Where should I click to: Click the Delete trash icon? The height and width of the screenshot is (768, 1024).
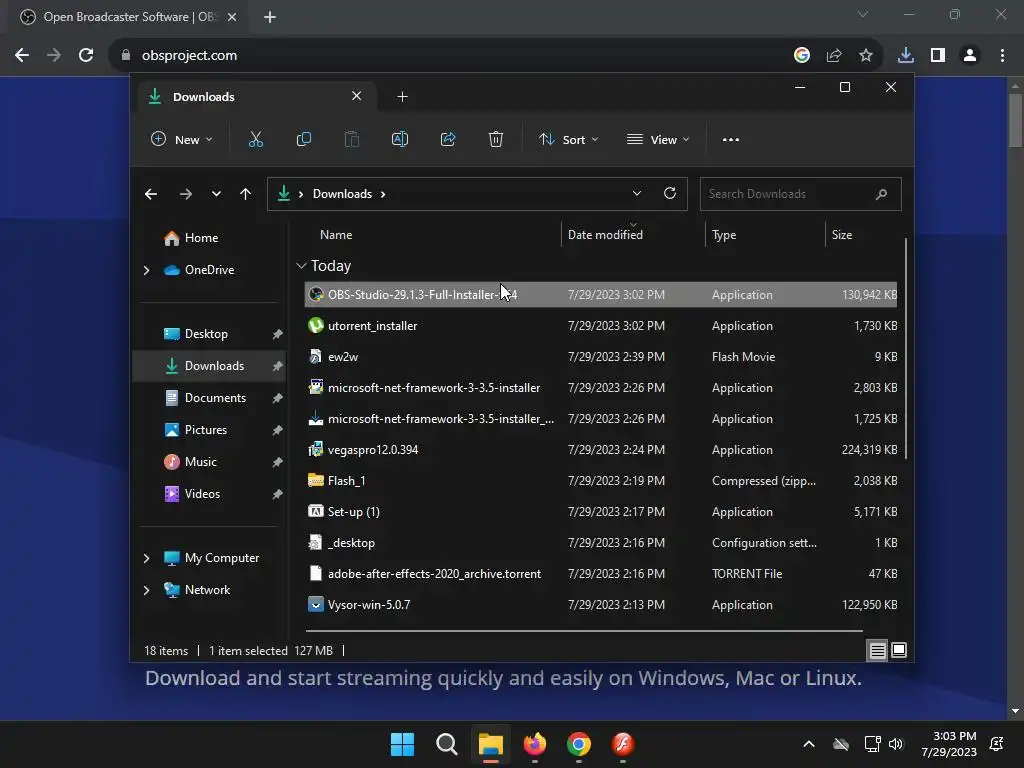pyautogui.click(x=496, y=140)
